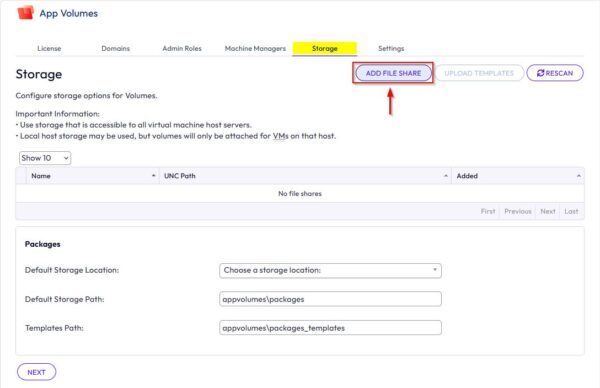Click the Previous pagination link
The image size is (600, 388).
point(518,211)
